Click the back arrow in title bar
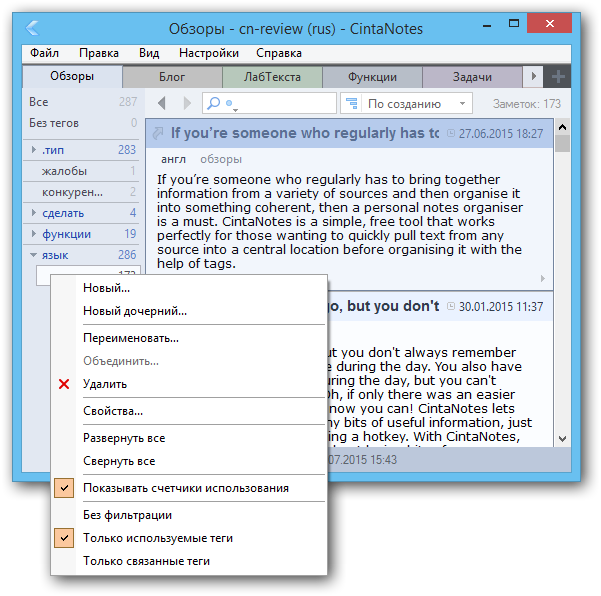This screenshot has width=601, height=596. 32,28
